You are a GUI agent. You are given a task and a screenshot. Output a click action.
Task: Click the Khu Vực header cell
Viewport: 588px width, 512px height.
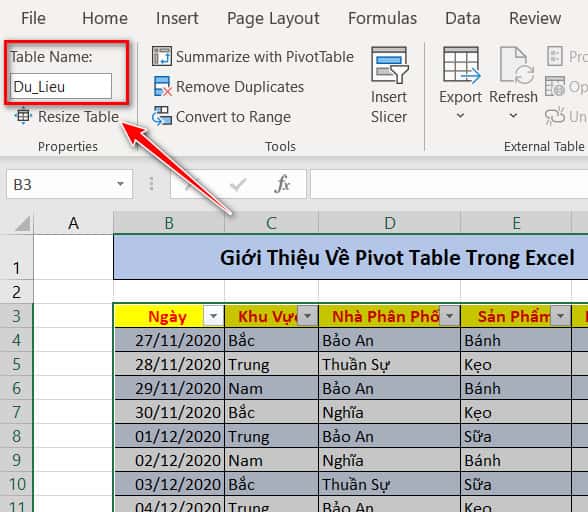tap(272, 316)
